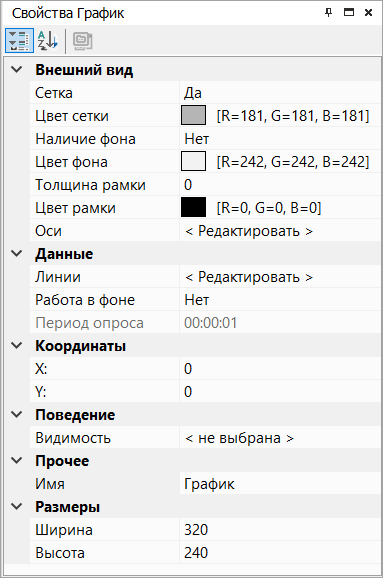
Task: Sort properties alphabetically with the A-Z icon
Action: click(x=48, y=41)
